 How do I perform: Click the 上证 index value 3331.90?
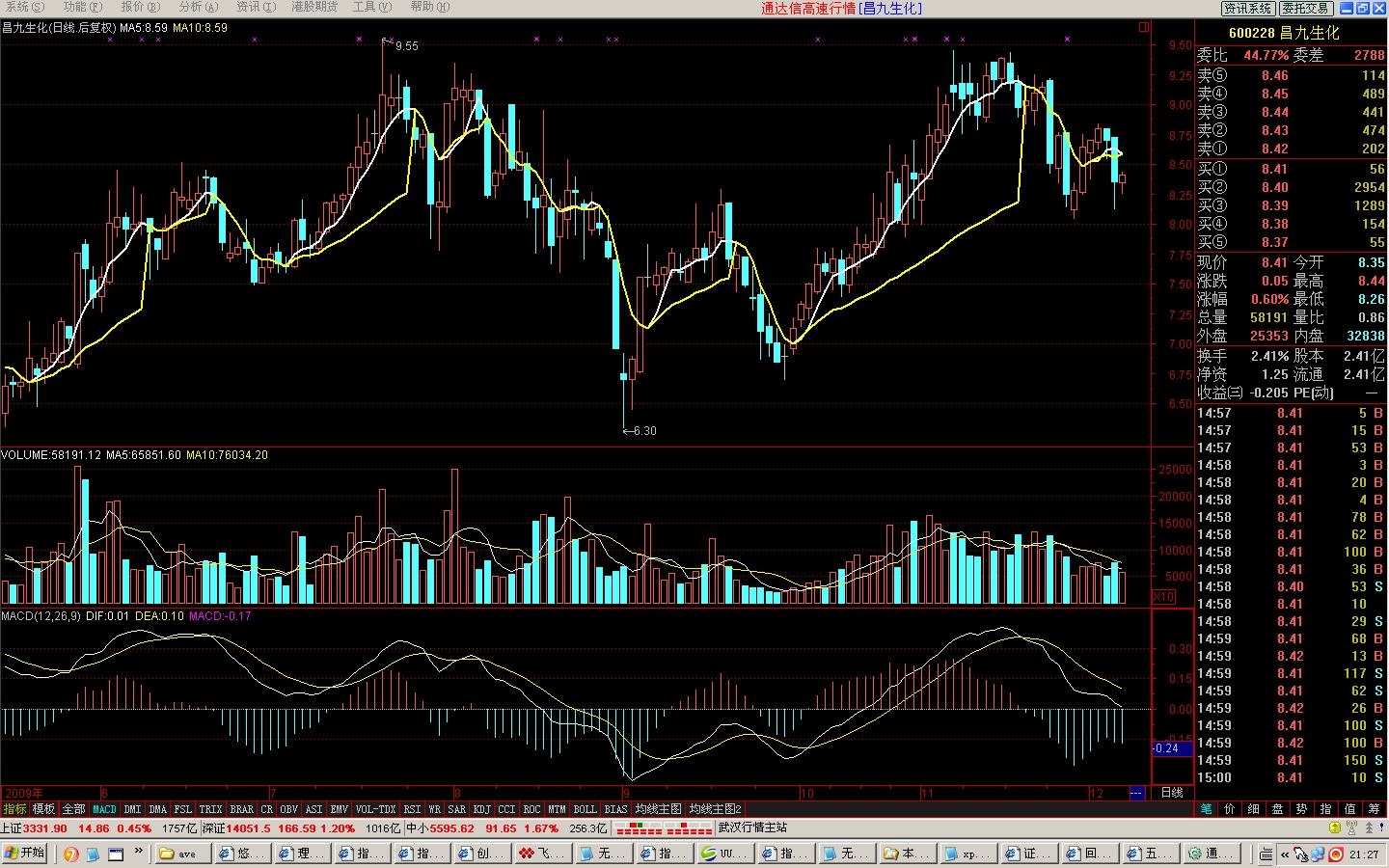tap(45, 828)
